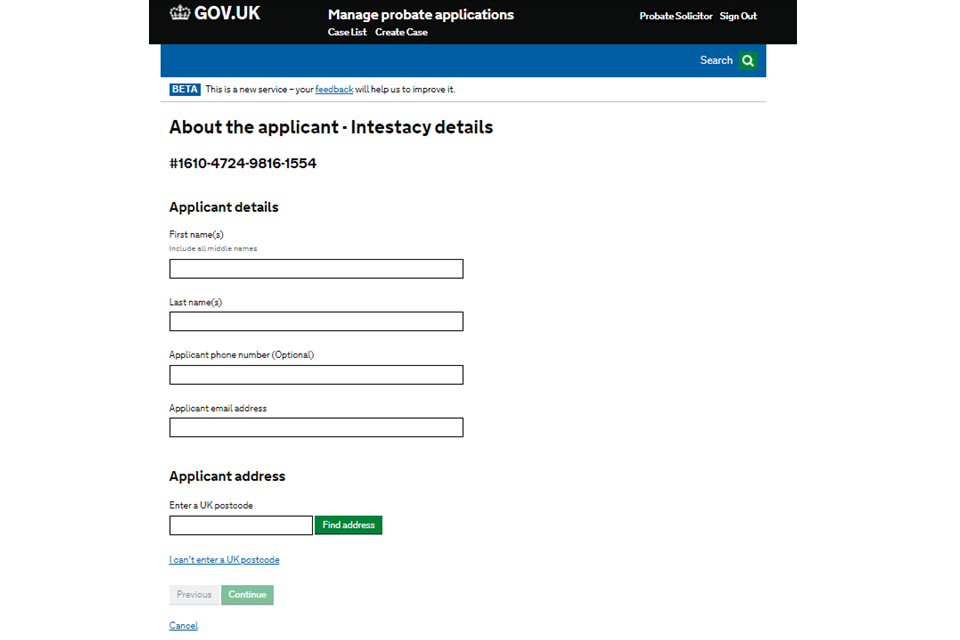Open the feedback link in beta banner
This screenshot has width=960, height=640.
[x=334, y=90]
